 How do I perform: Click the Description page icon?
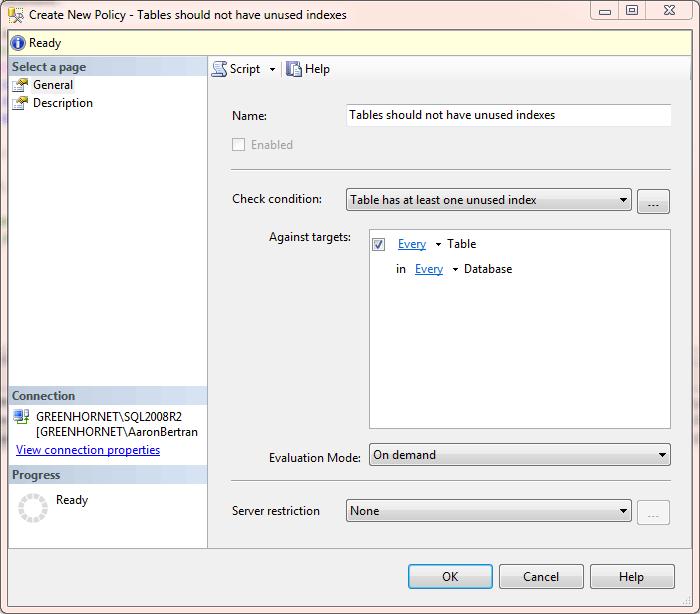(x=20, y=103)
